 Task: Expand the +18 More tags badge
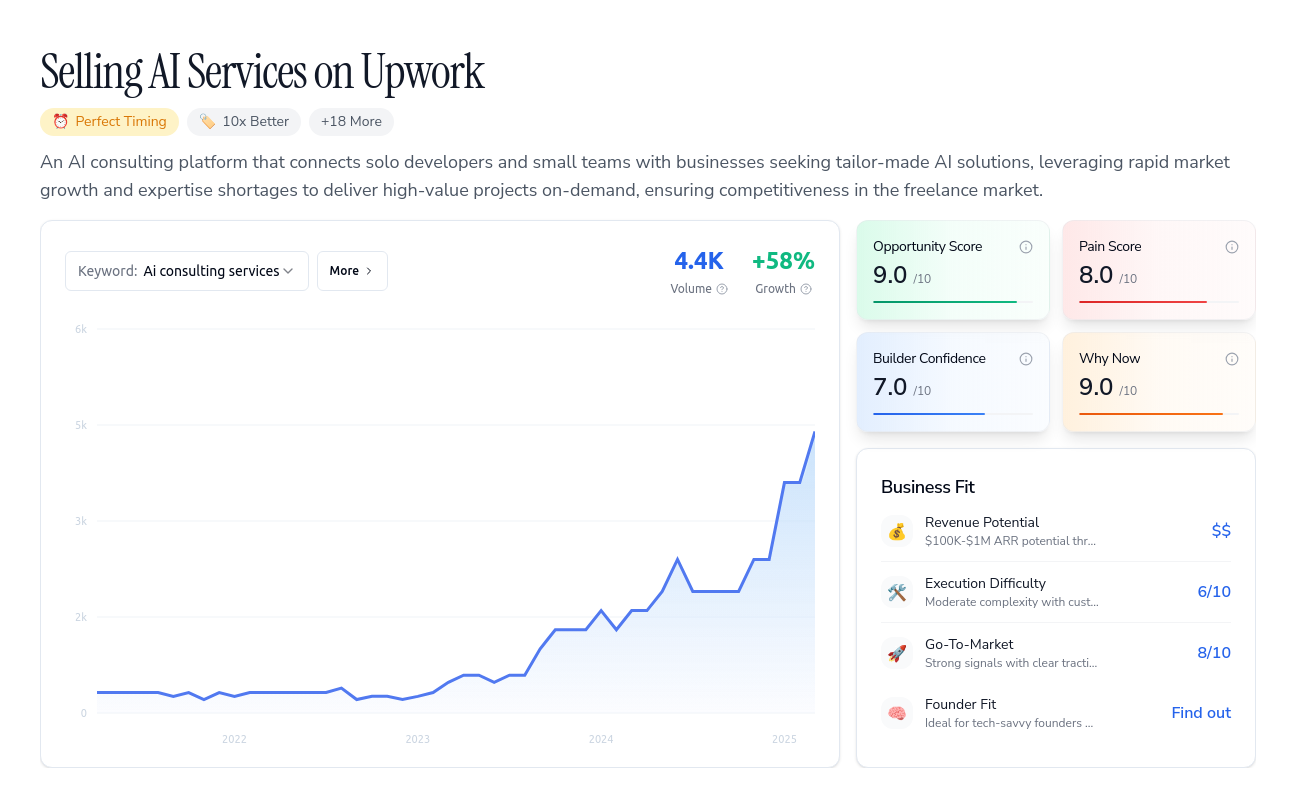pyautogui.click(x=351, y=121)
